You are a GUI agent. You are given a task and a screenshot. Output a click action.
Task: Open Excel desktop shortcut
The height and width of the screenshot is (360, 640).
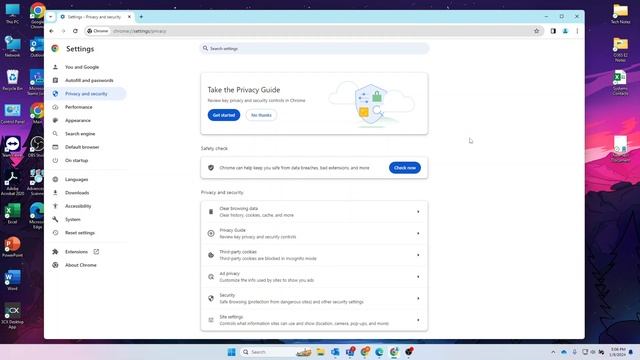(x=13, y=213)
